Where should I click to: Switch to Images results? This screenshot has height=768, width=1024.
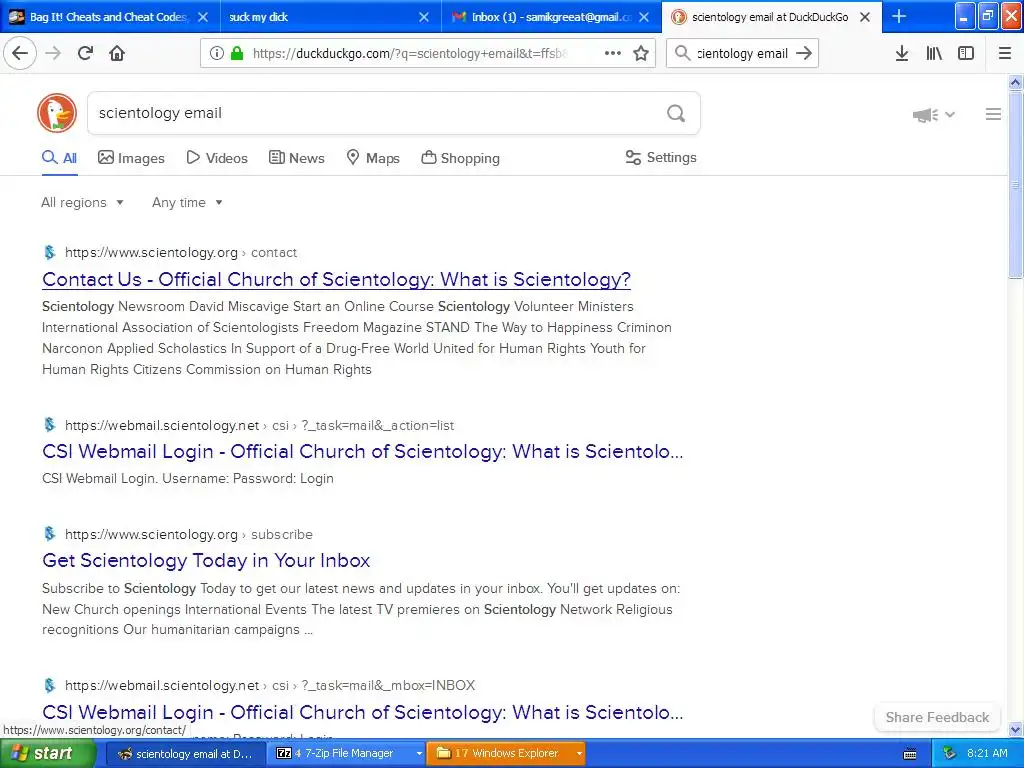coord(131,158)
